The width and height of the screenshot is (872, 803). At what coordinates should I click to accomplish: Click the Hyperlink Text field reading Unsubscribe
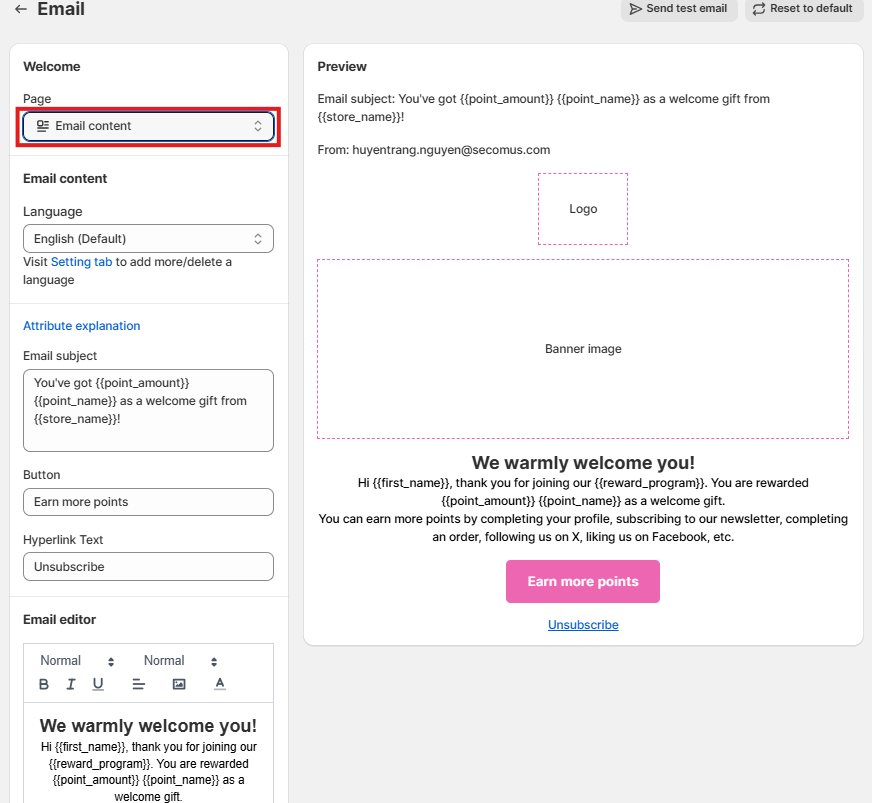148,567
